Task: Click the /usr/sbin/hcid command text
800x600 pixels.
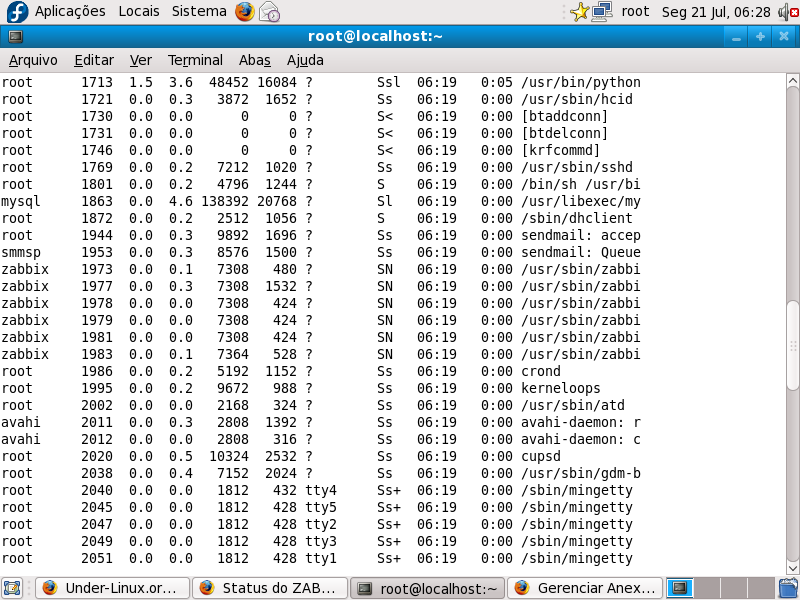Action: click(x=577, y=99)
